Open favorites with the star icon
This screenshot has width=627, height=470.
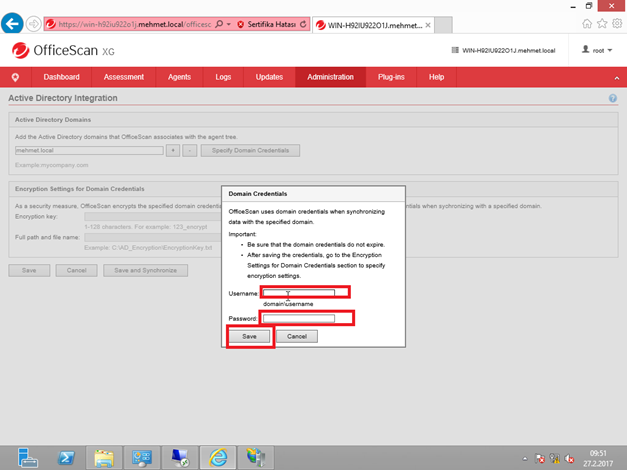coord(602,24)
